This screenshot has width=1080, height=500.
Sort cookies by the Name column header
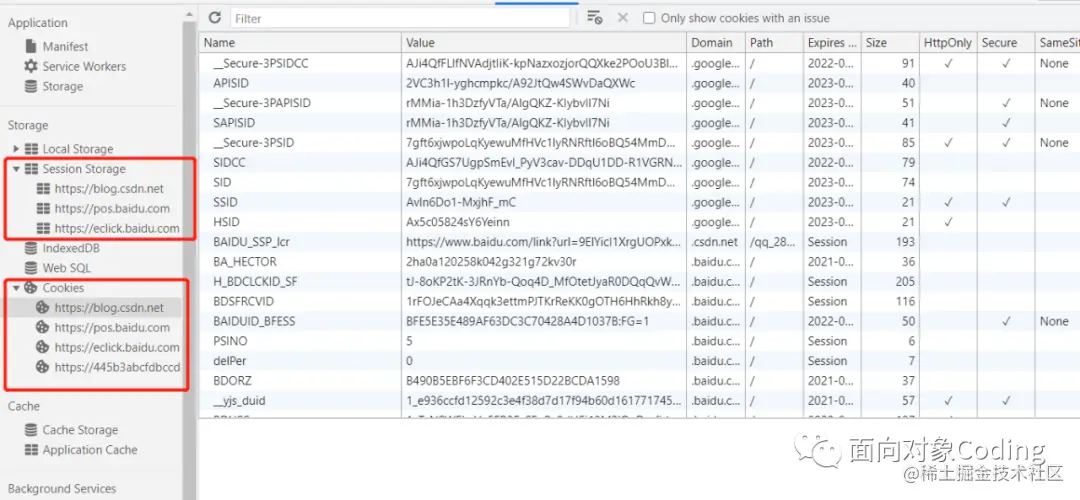click(x=300, y=43)
